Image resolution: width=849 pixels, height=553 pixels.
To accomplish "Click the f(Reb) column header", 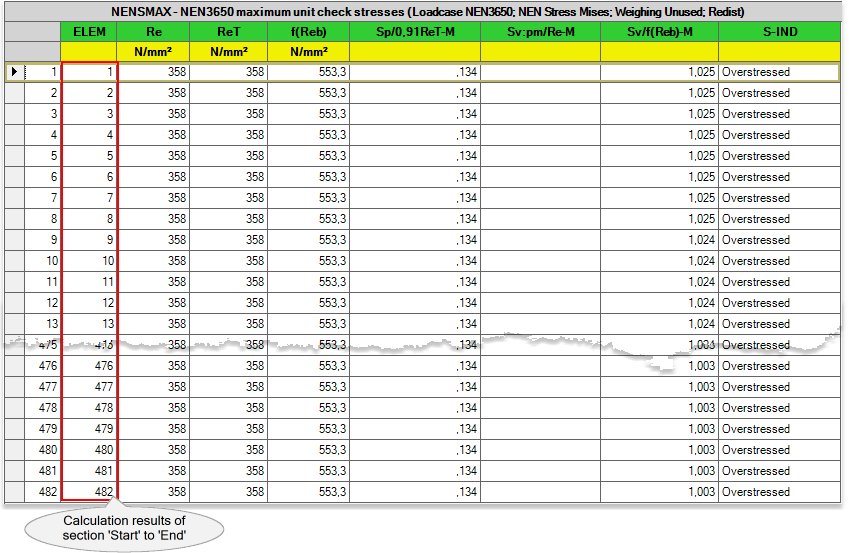I will (x=309, y=31).
